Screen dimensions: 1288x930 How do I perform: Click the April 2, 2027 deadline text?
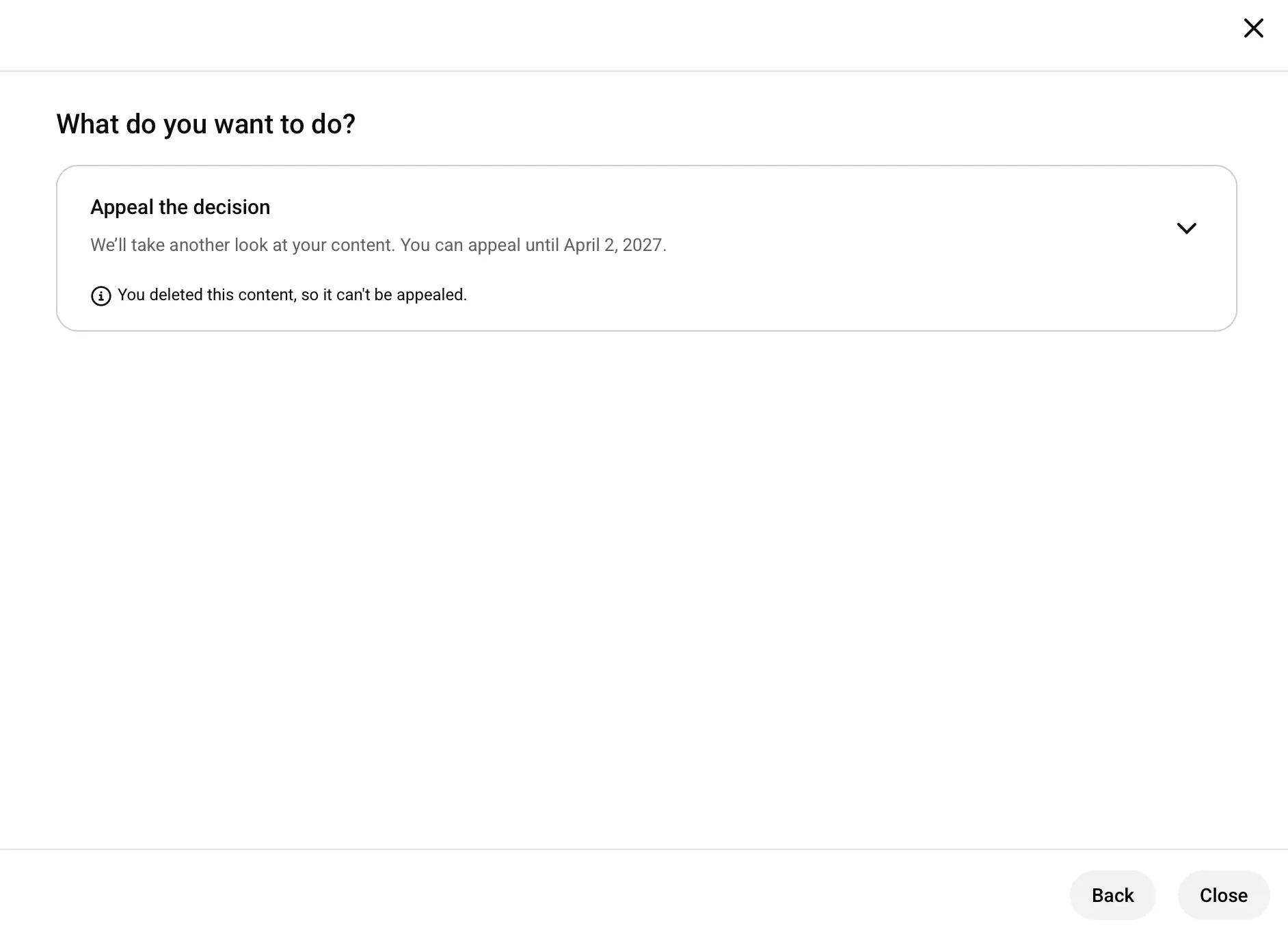coord(613,245)
